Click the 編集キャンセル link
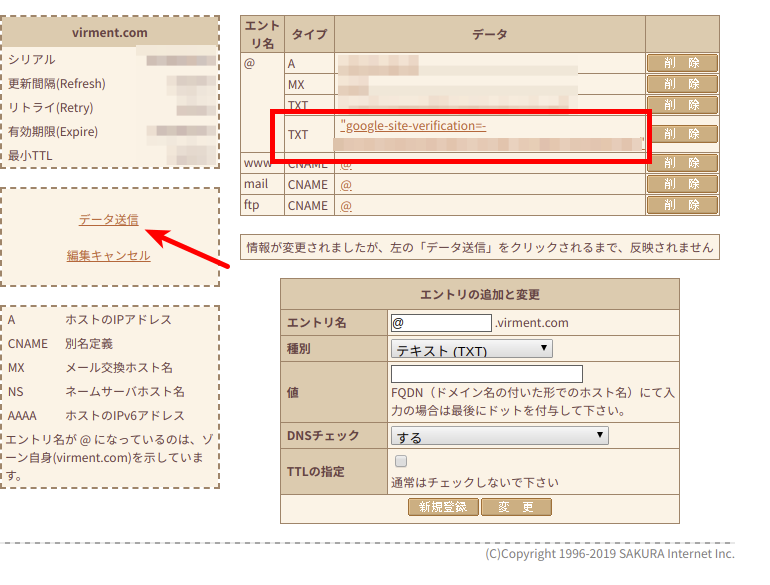The height and width of the screenshot is (585, 770). click(x=108, y=255)
